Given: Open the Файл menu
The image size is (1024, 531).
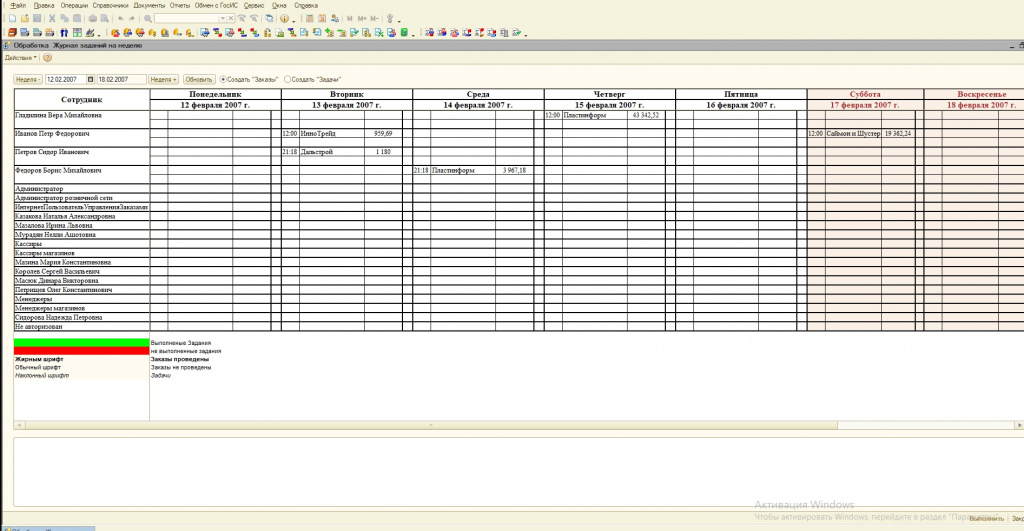Looking at the screenshot, I should pos(18,5).
